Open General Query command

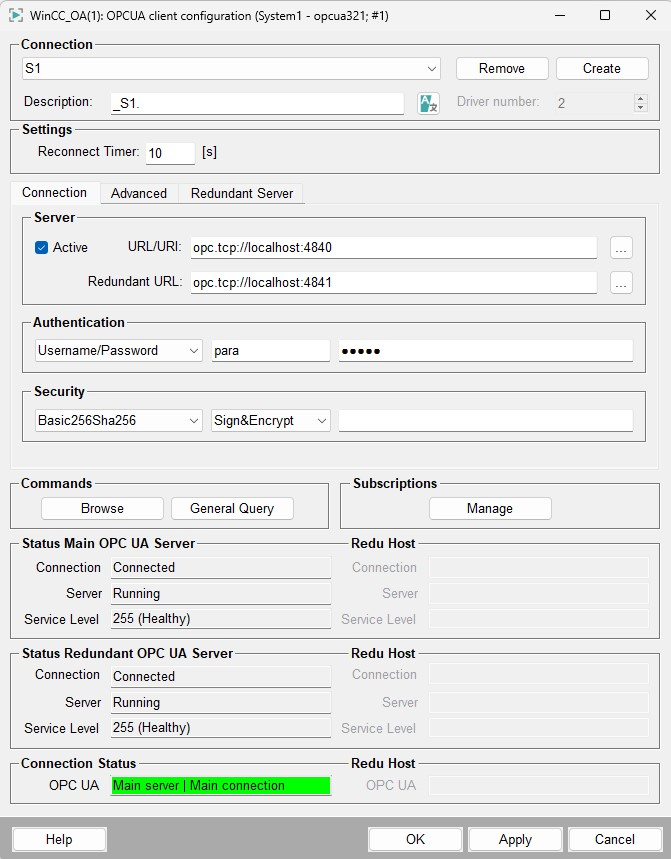(x=232, y=508)
